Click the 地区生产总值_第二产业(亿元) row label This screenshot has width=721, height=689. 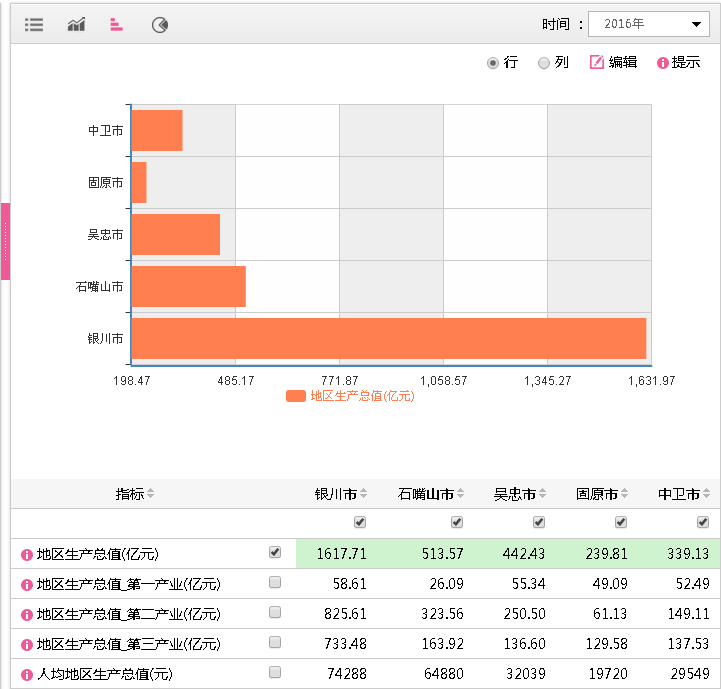point(129,614)
